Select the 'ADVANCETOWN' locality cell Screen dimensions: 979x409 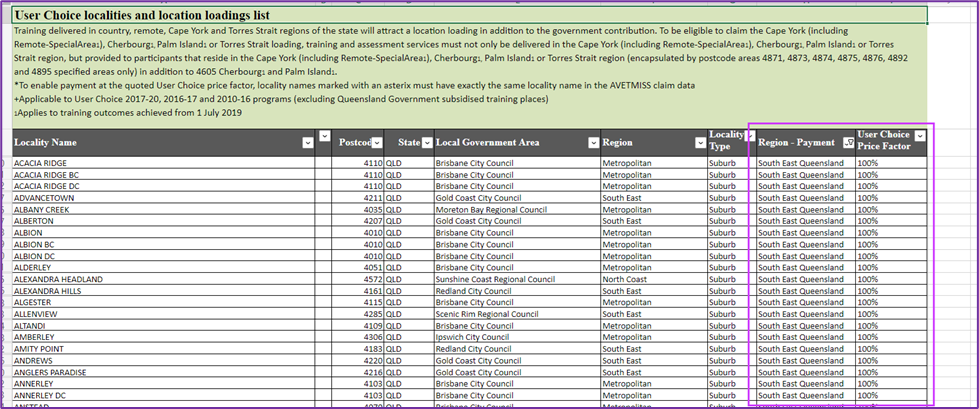coord(164,198)
